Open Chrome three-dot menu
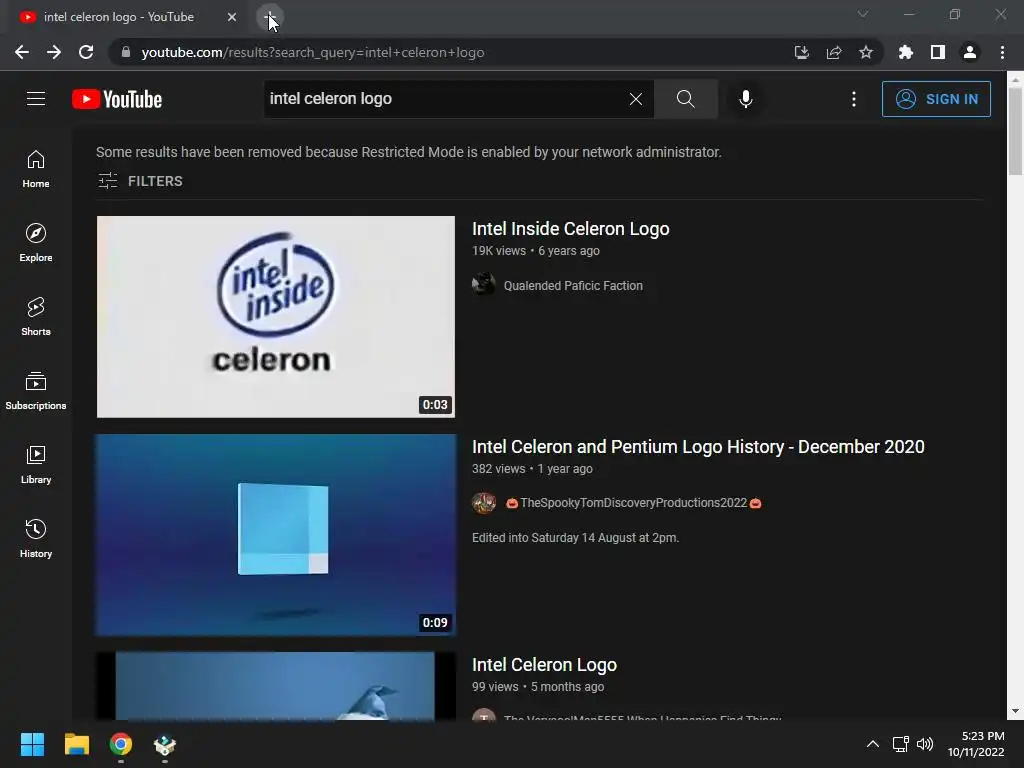Screen dimensions: 1024x768 pos(1002,52)
